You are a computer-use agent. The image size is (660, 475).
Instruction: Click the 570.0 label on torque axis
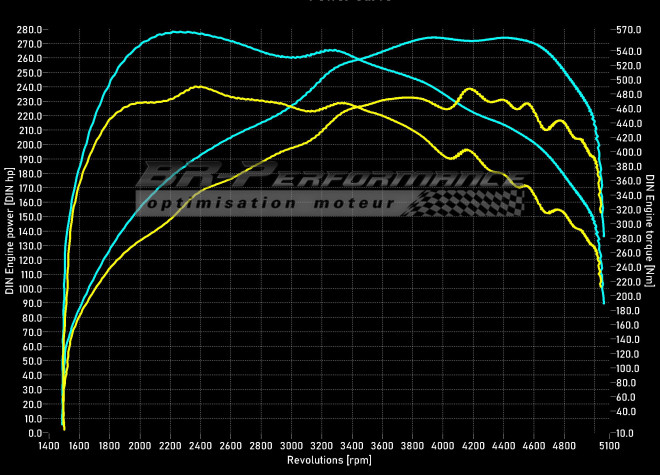click(627, 29)
